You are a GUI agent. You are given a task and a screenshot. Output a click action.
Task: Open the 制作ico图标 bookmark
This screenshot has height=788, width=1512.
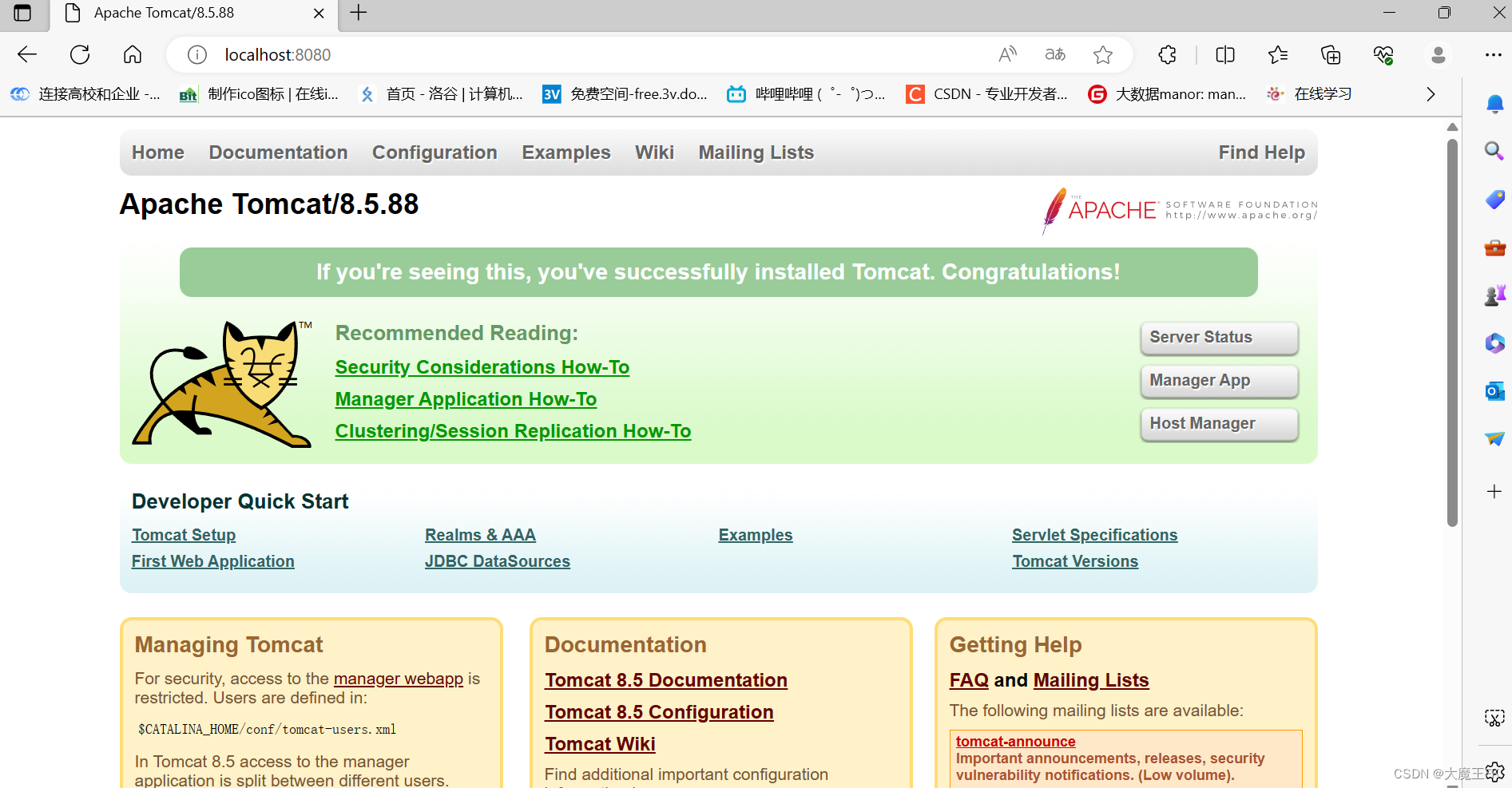coord(259,94)
